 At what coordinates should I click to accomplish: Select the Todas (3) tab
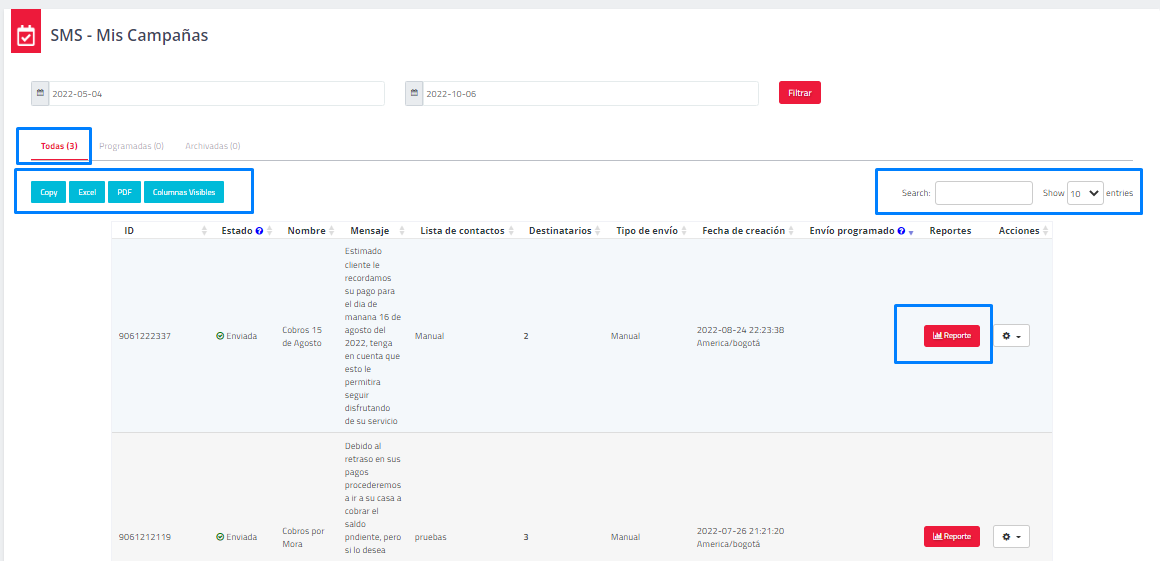coord(59,146)
